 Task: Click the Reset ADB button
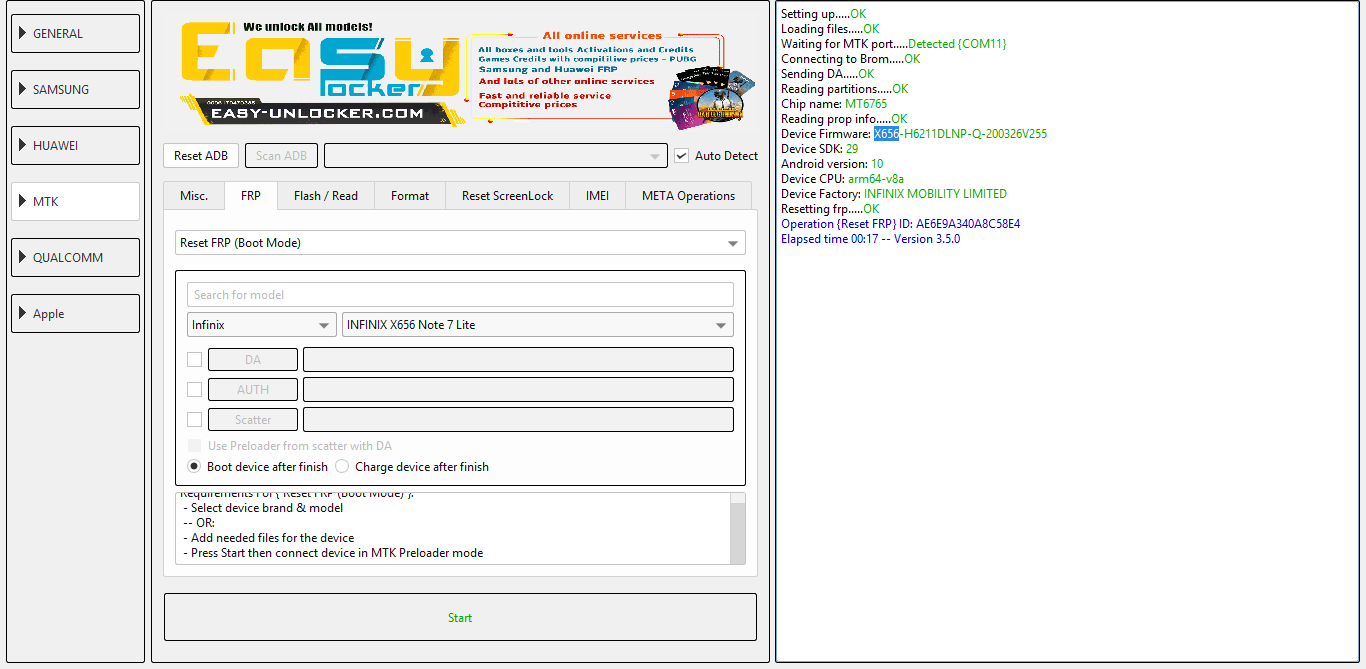coord(201,155)
